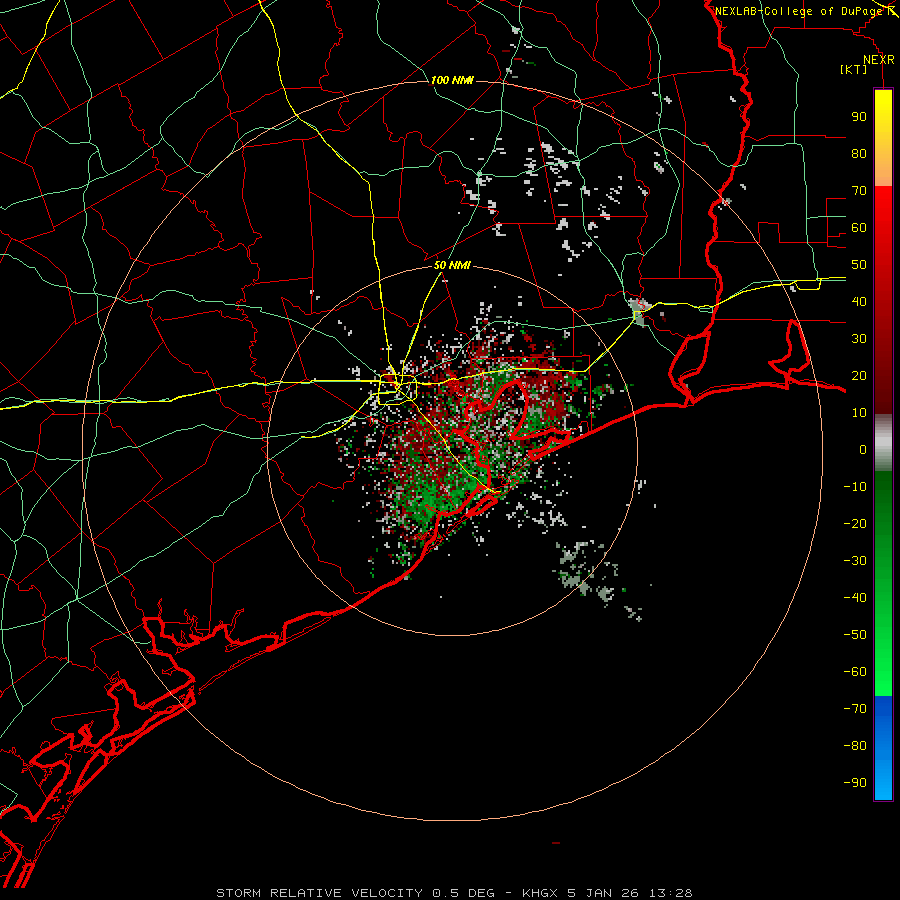Screen dimensions: 900x900
Task: Click the 50 value on velocity scale
Action: click(x=859, y=265)
